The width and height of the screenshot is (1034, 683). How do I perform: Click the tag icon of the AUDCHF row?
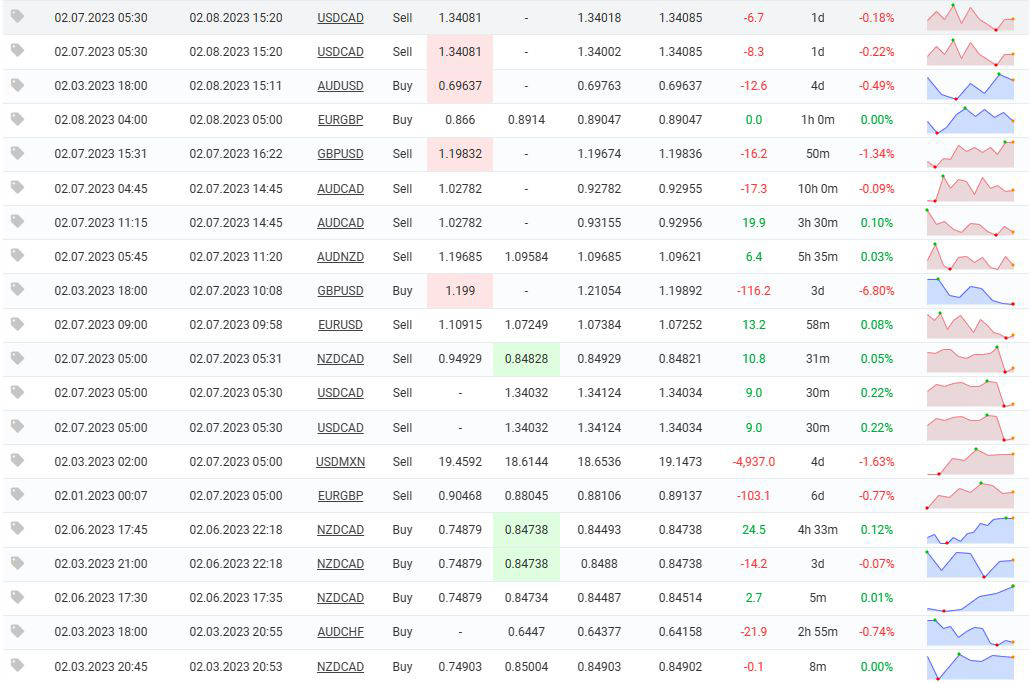[x=18, y=631]
